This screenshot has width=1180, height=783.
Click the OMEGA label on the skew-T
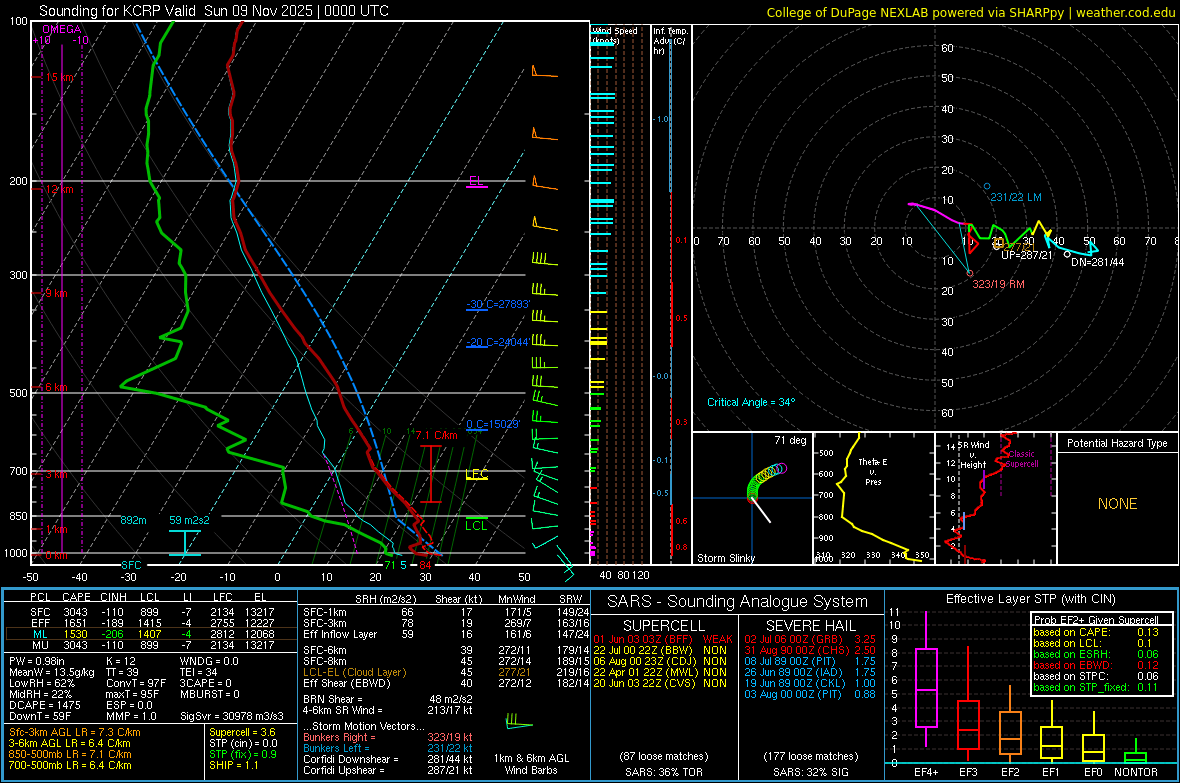(62, 29)
